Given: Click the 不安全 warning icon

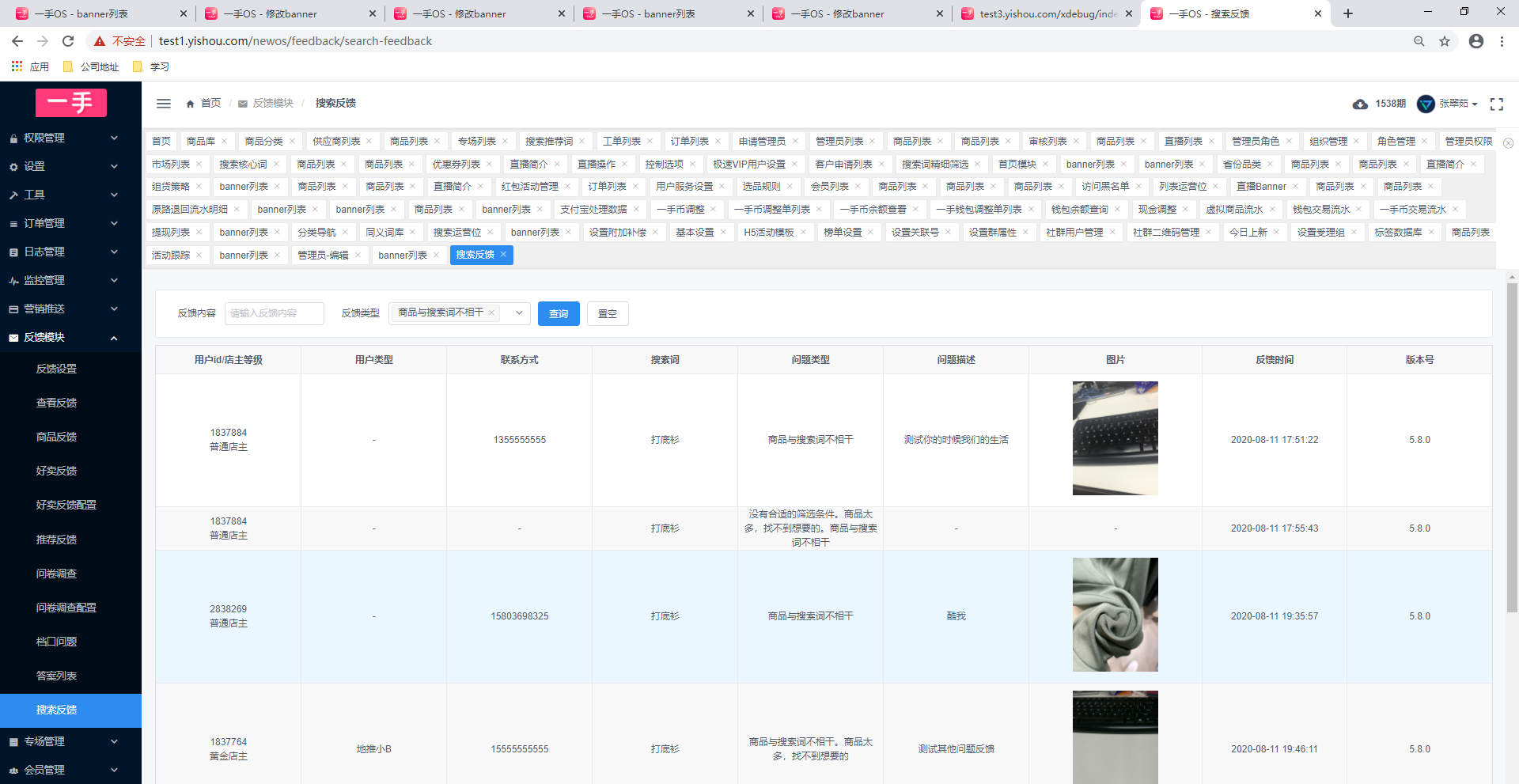Looking at the screenshot, I should pos(100,41).
